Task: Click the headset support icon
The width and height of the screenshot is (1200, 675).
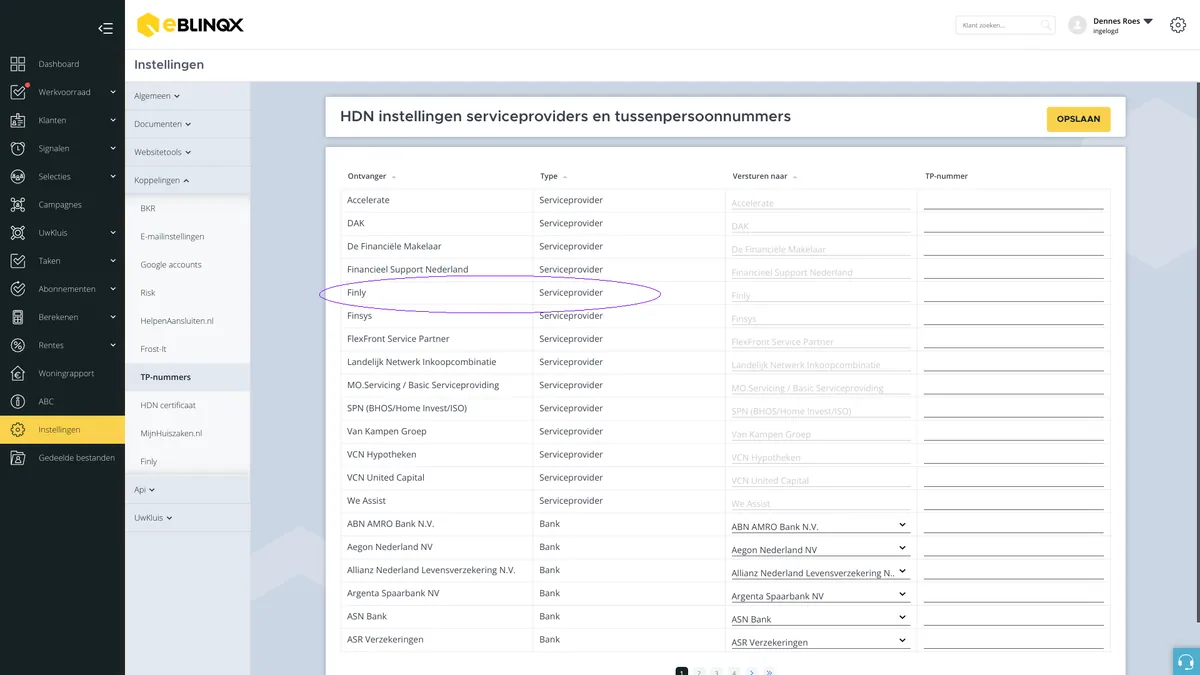Action: coord(1186,662)
